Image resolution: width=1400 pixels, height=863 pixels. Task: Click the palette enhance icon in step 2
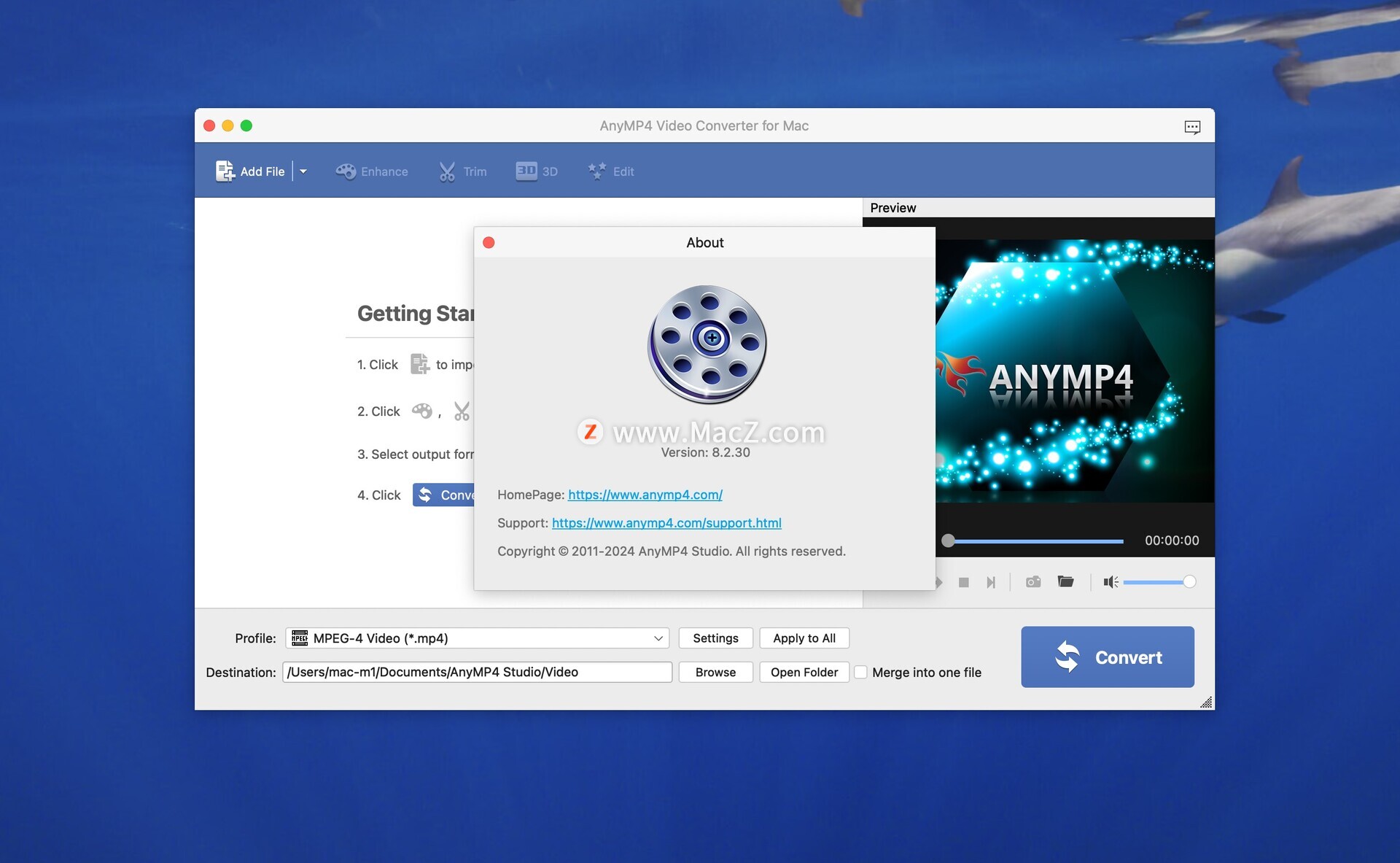(x=421, y=411)
